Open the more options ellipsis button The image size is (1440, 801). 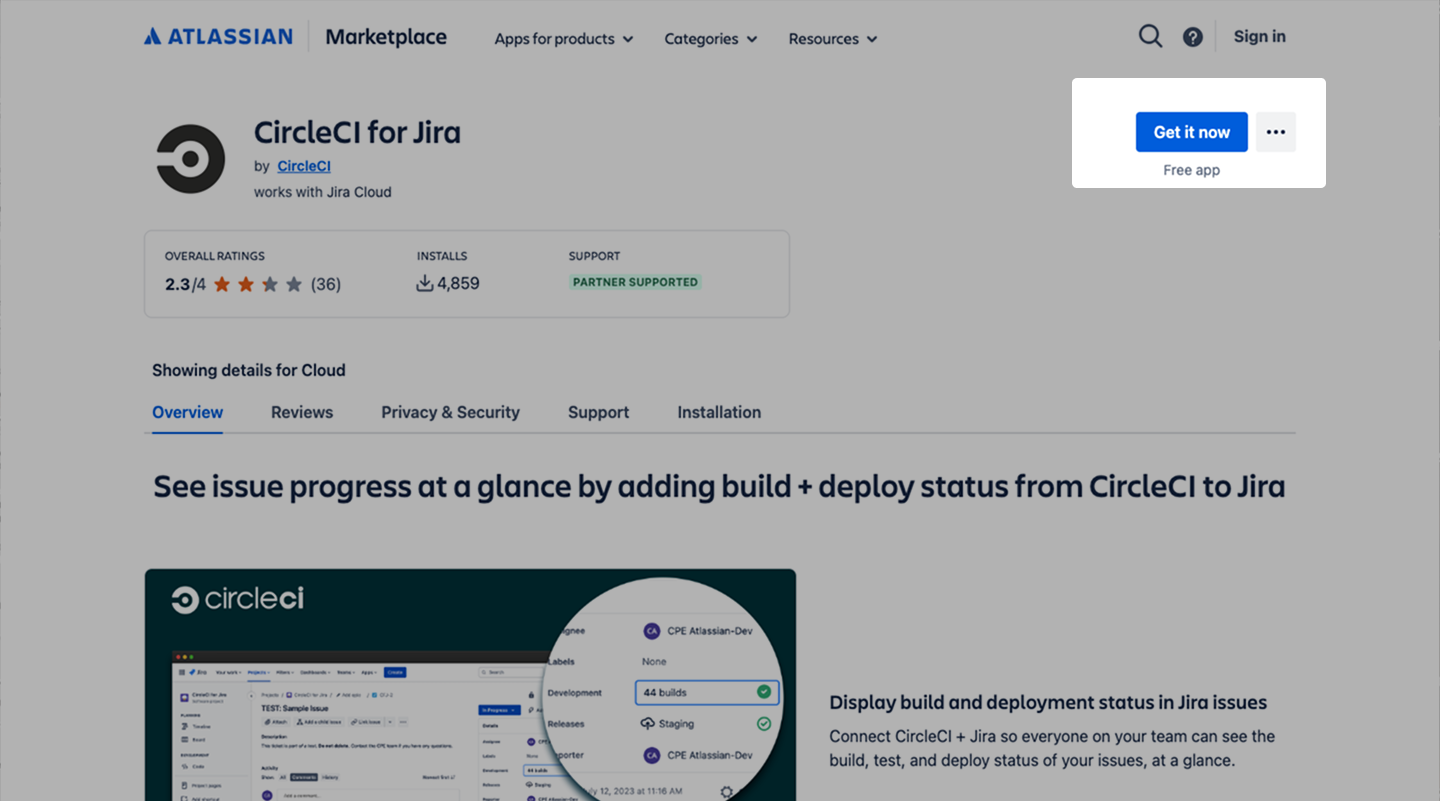point(1276,132)
